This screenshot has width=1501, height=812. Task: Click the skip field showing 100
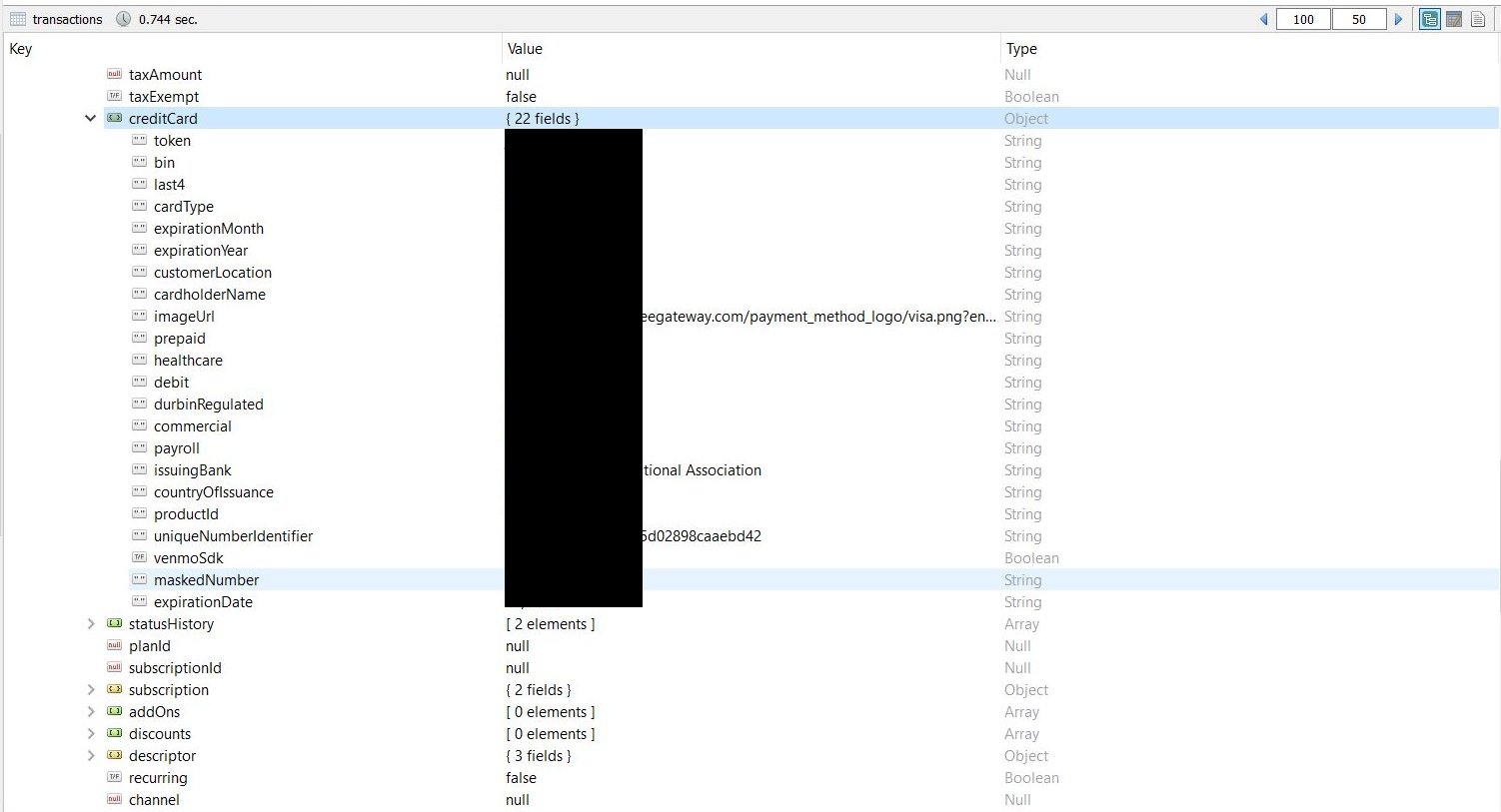pyautogui.click(x=1303, y=19)
